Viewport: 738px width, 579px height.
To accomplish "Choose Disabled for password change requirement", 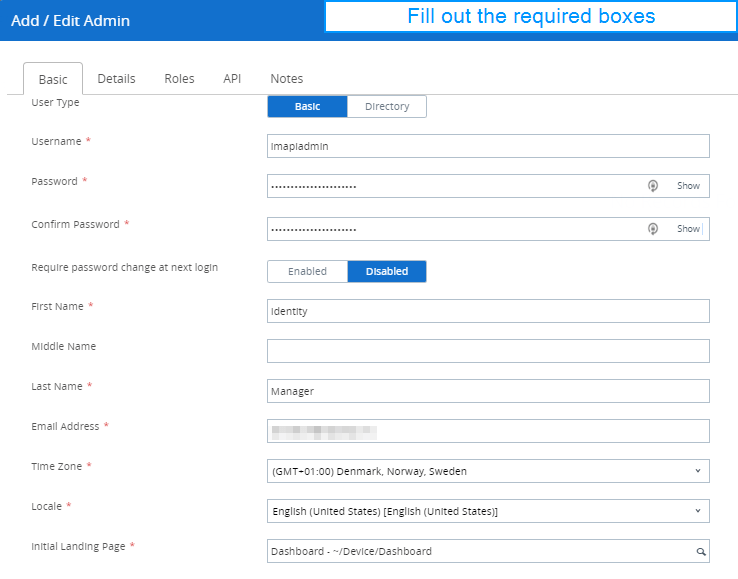I will [387, 272].
